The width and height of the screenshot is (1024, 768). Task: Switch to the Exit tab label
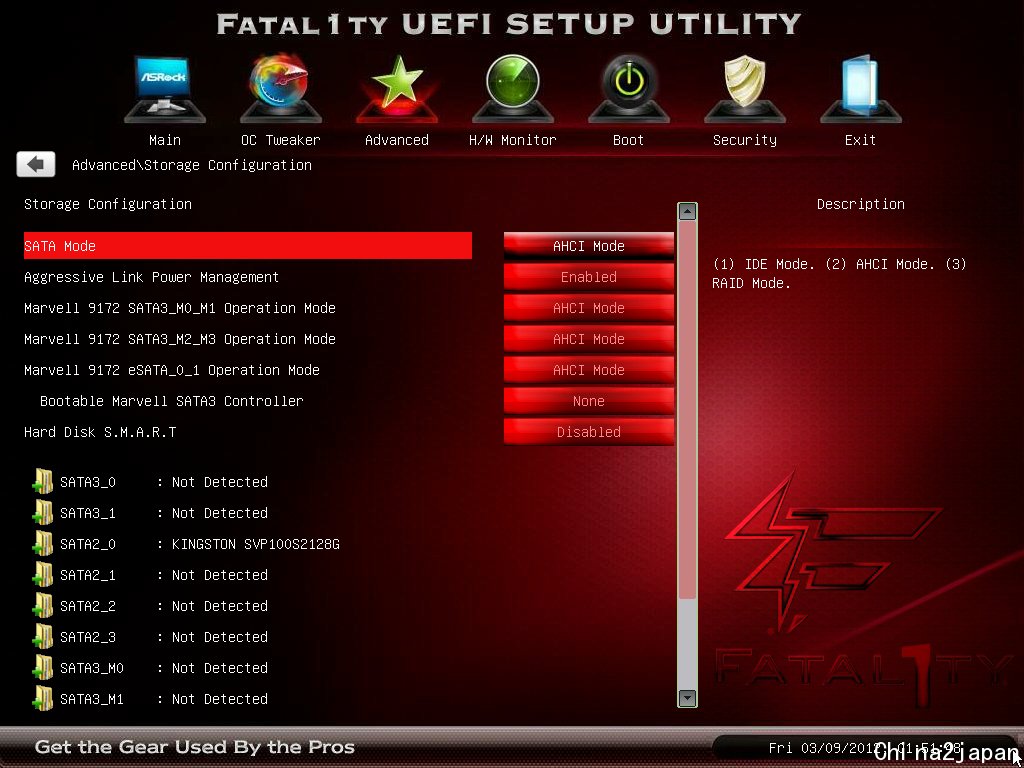pyautogui.click(x=861, y=140)
